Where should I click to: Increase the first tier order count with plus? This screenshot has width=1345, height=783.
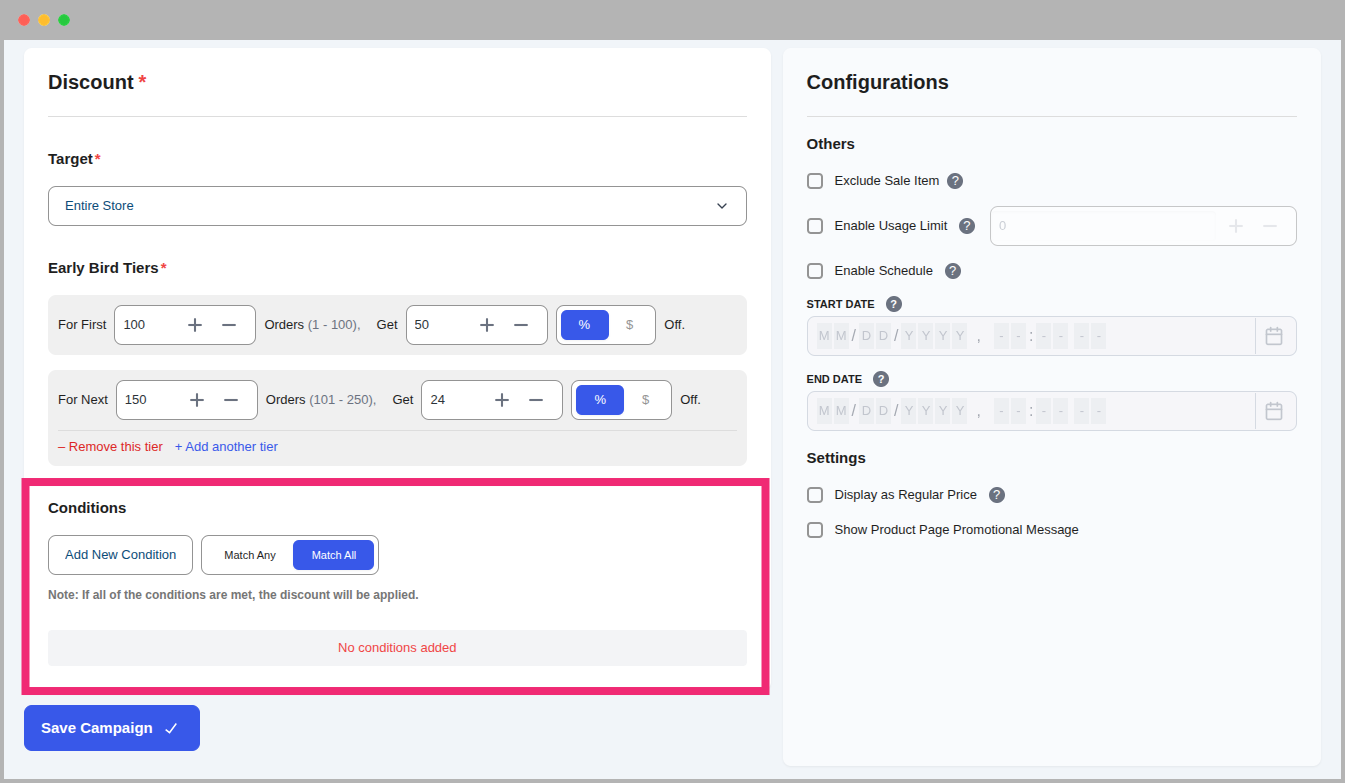(x=195, y=324)
